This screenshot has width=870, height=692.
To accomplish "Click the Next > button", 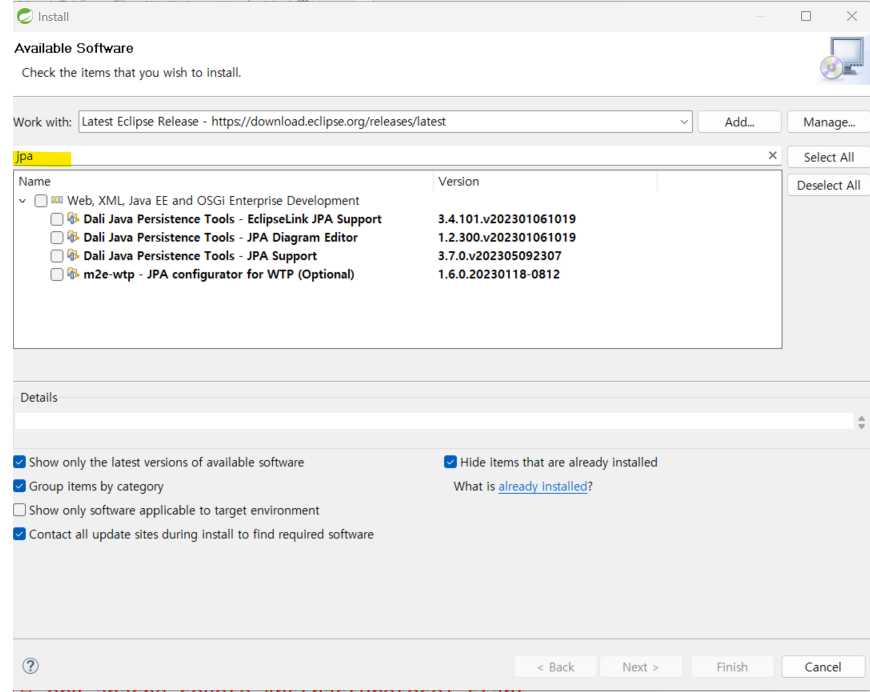I will 640,666.
